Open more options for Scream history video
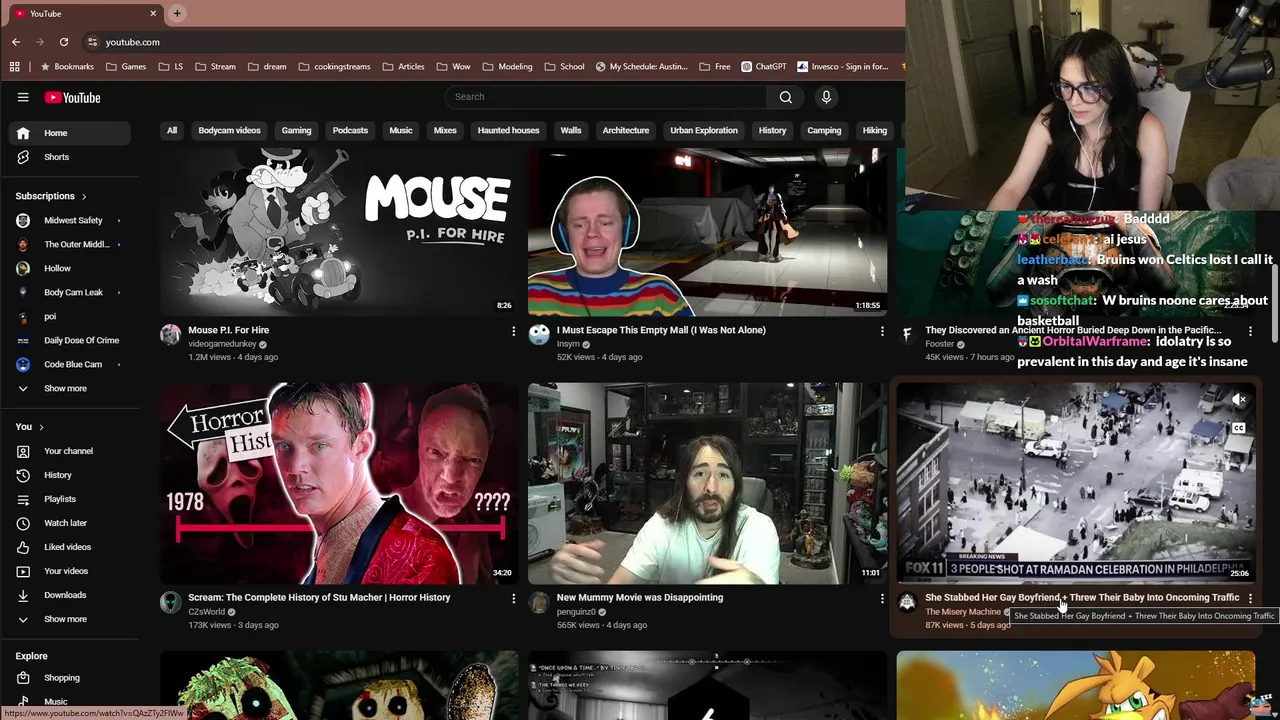This screenshot has height=720, width=1280. tap(514, 599)
